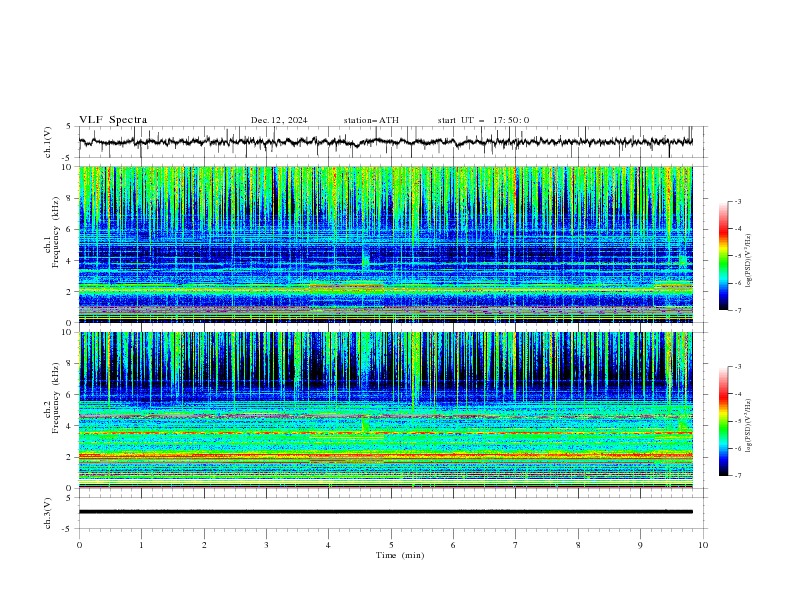Click time axis tick label "3"
Image resolution: width=792 pixels, height=612 pixels.
(x=266, y=545)
